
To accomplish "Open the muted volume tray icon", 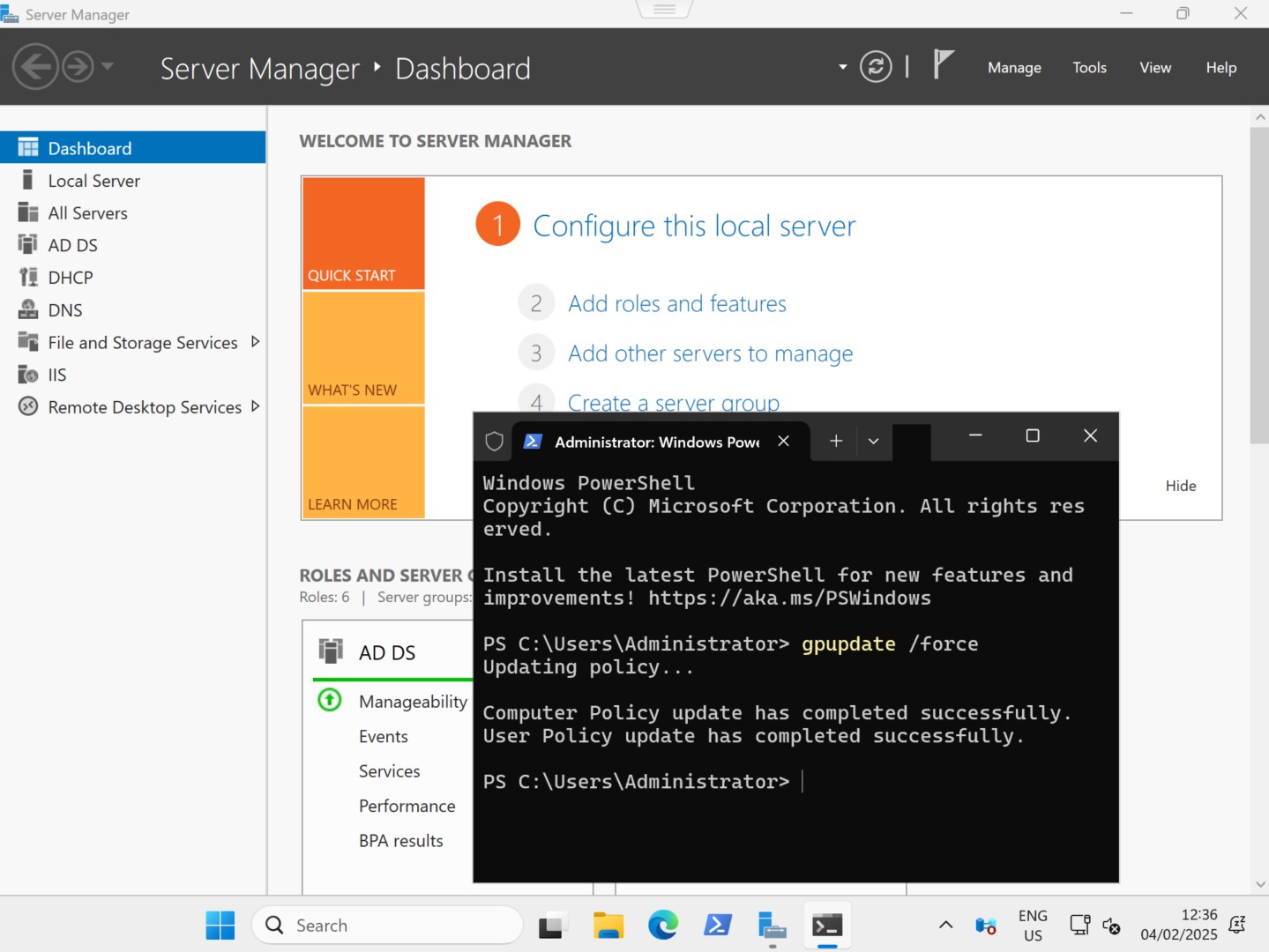I will (x=1111, y=926).
